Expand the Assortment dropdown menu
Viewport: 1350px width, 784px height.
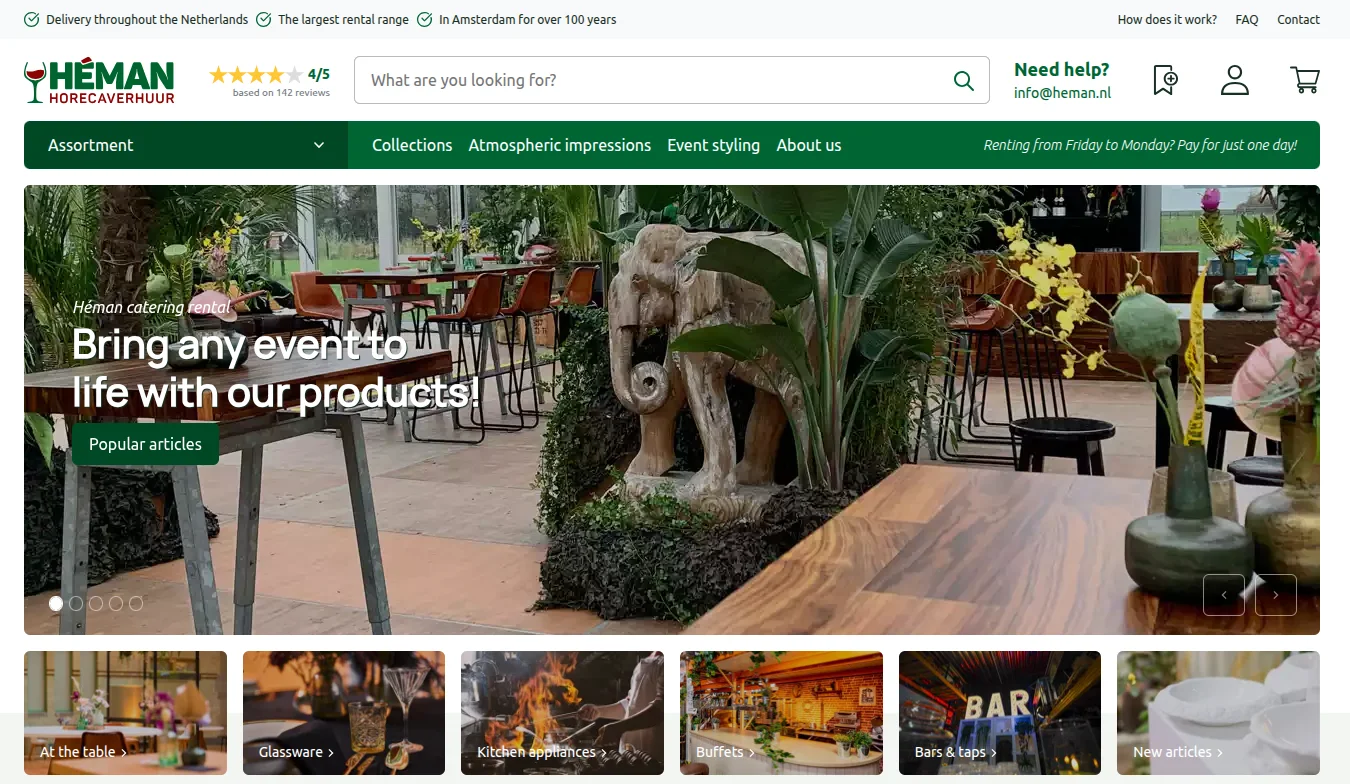click(x=186, y=145)
